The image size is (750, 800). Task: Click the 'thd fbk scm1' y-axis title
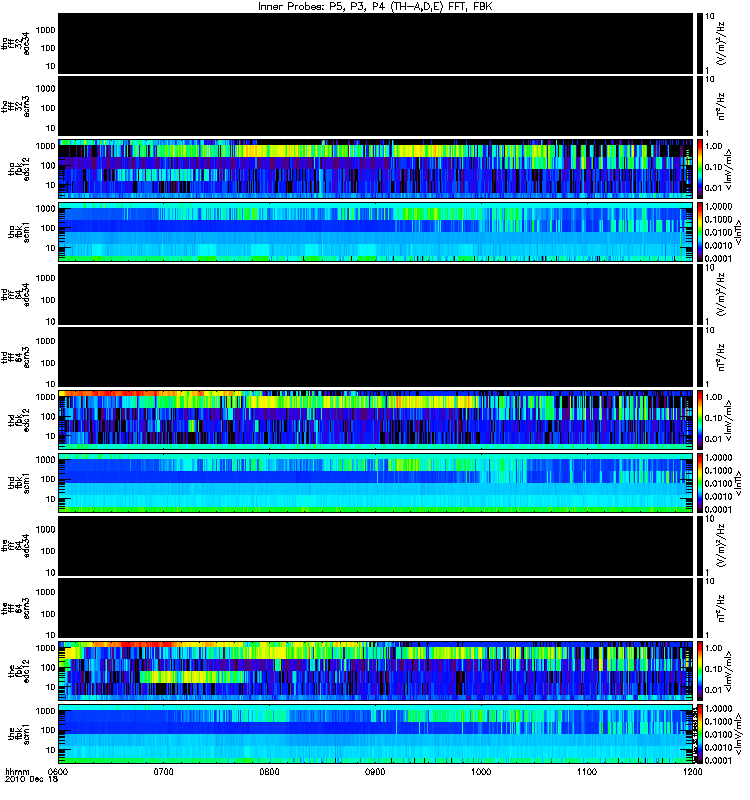click(x=19, y=483)
